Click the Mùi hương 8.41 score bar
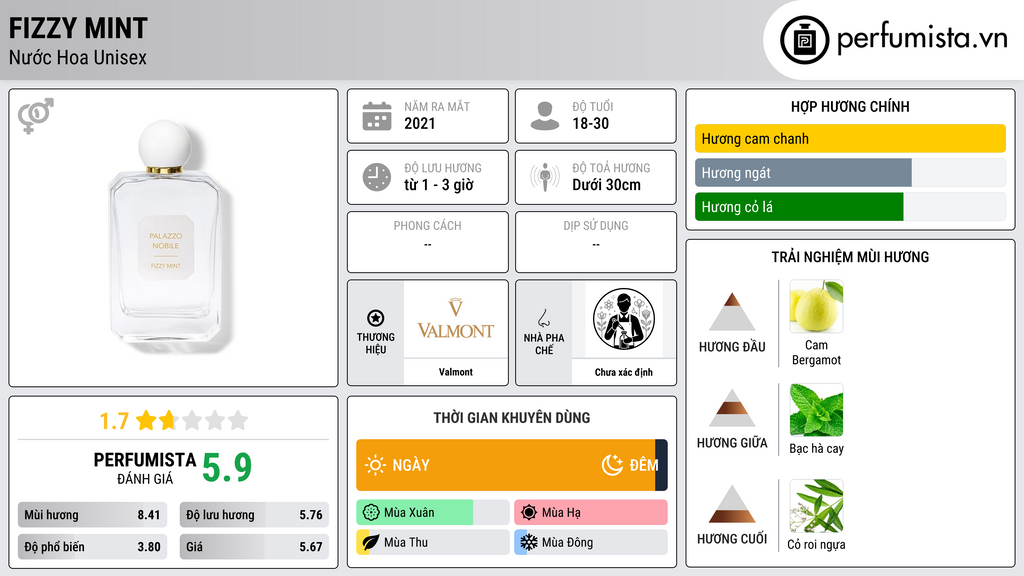Viewport: 1024px width, 576px height. (92, 515)
